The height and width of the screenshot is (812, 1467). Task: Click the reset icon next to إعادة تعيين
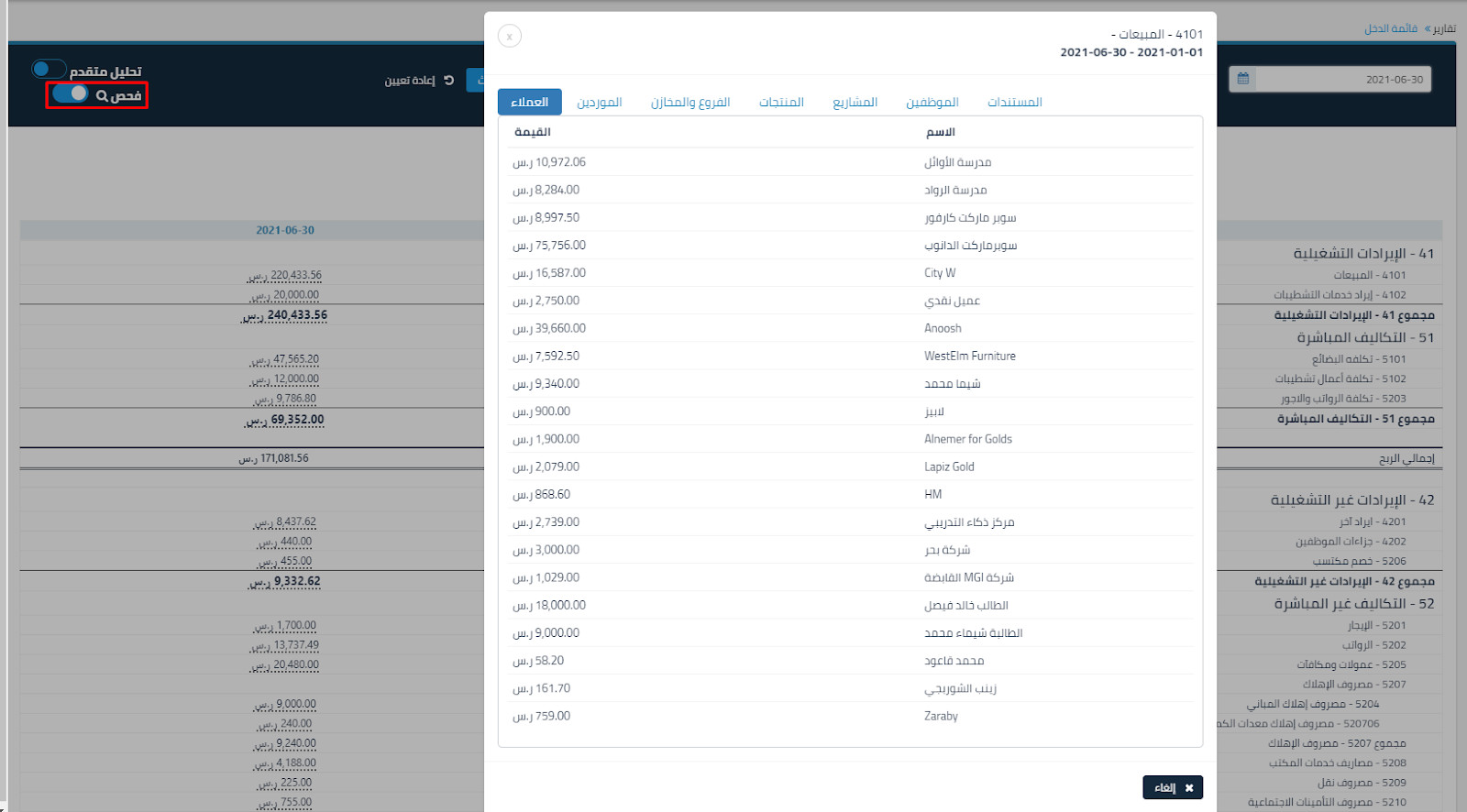coord(448,81)
